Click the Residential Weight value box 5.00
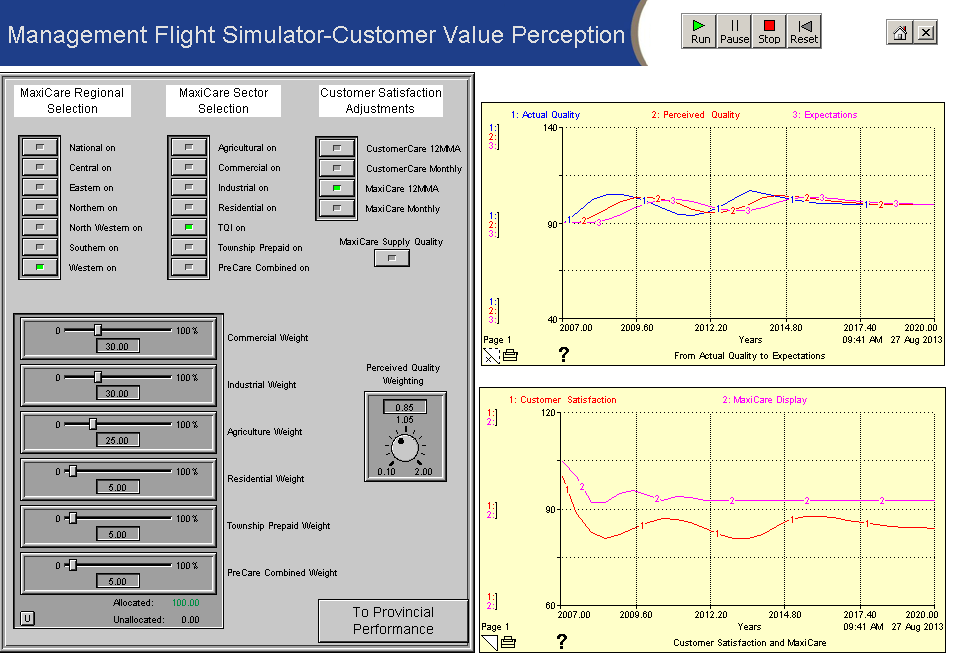This screenshot has height=657, width=953. [117, 487]
